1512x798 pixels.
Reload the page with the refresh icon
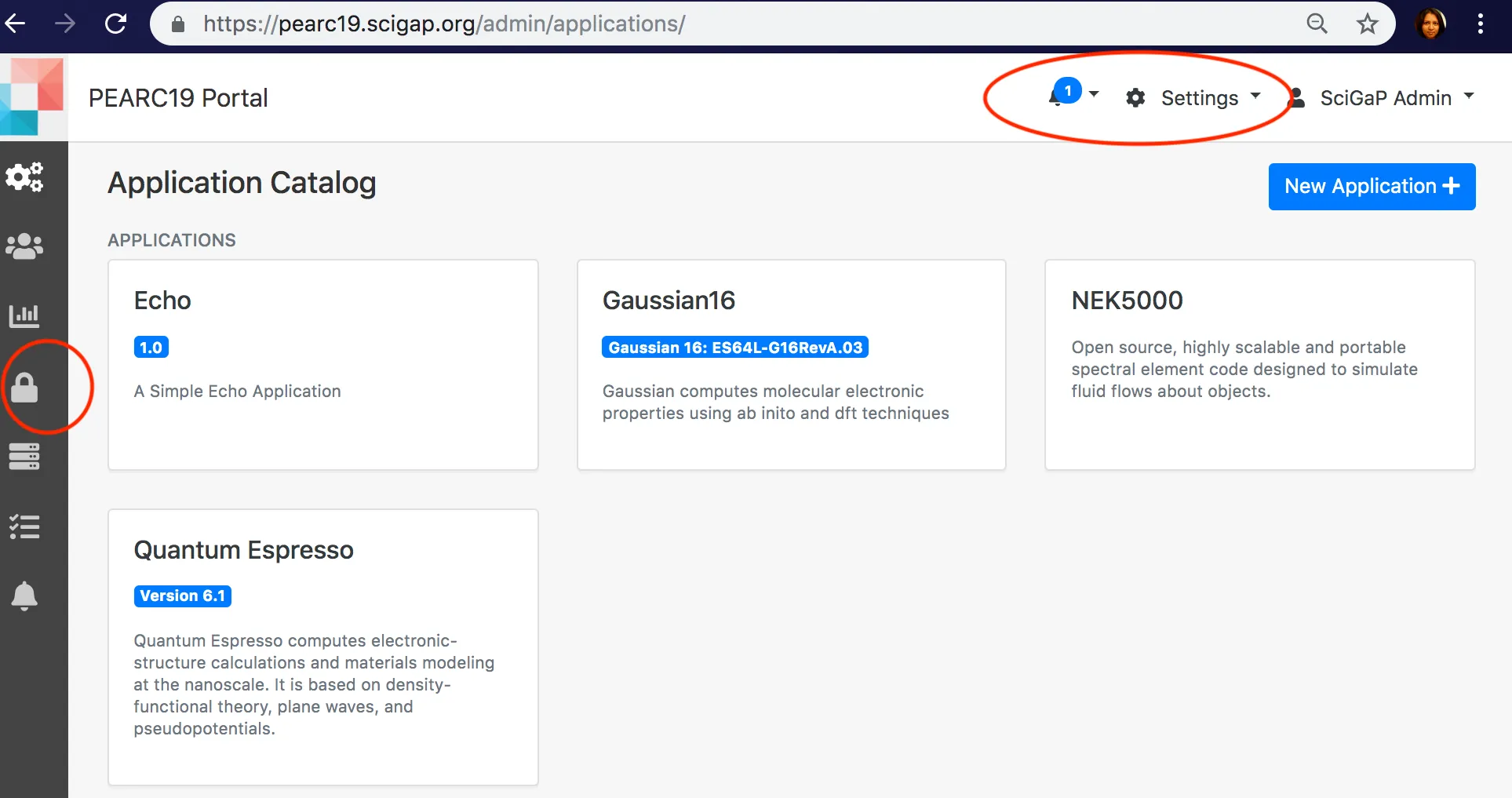115,24
